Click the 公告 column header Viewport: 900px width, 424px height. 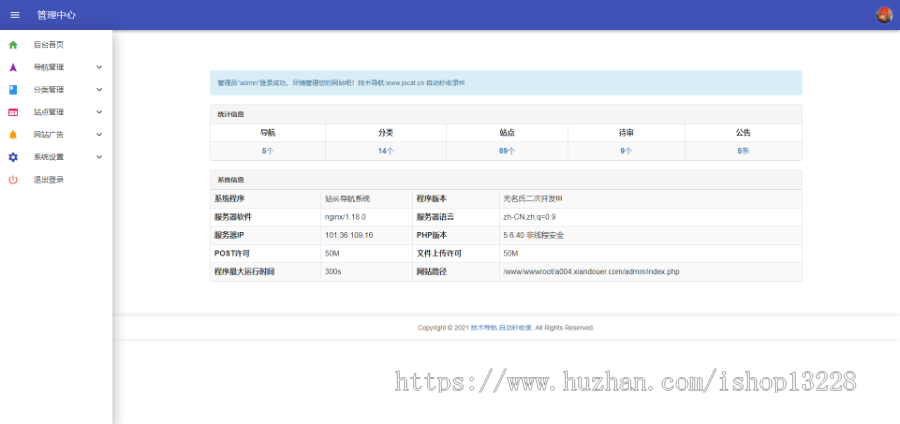(743, 133)
